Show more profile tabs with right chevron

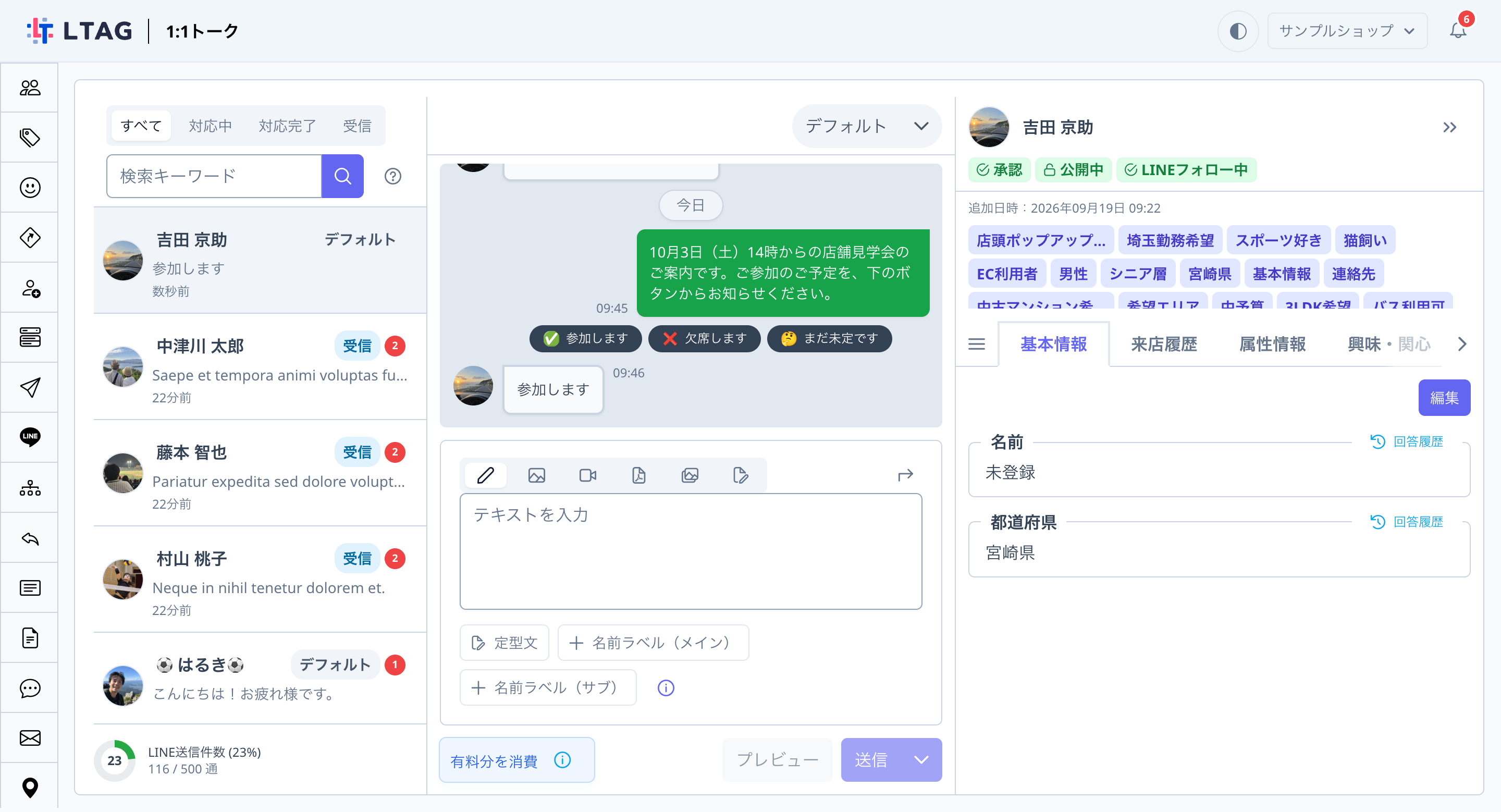(1462, 343)
